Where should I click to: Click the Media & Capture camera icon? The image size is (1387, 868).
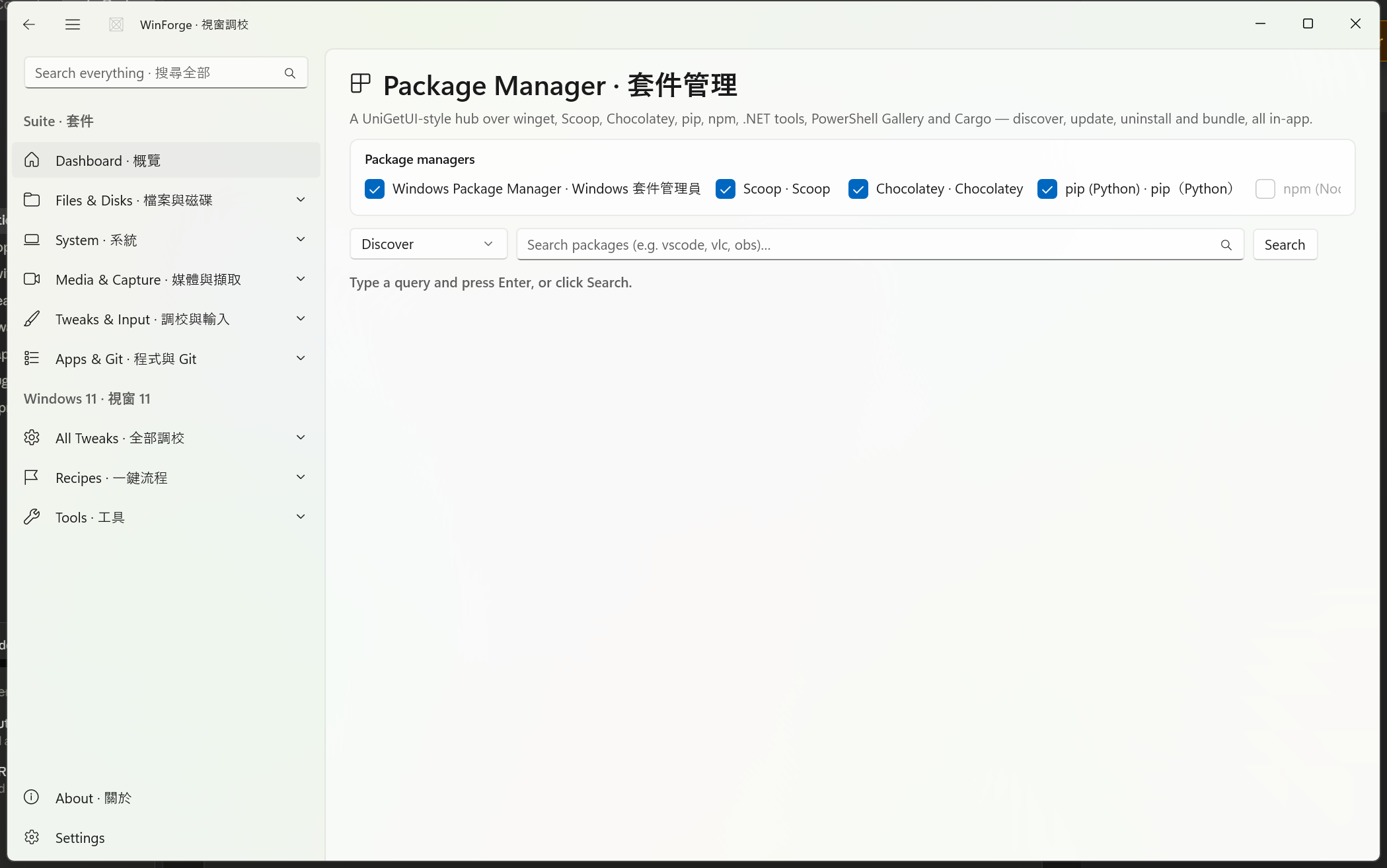point(32,279)
